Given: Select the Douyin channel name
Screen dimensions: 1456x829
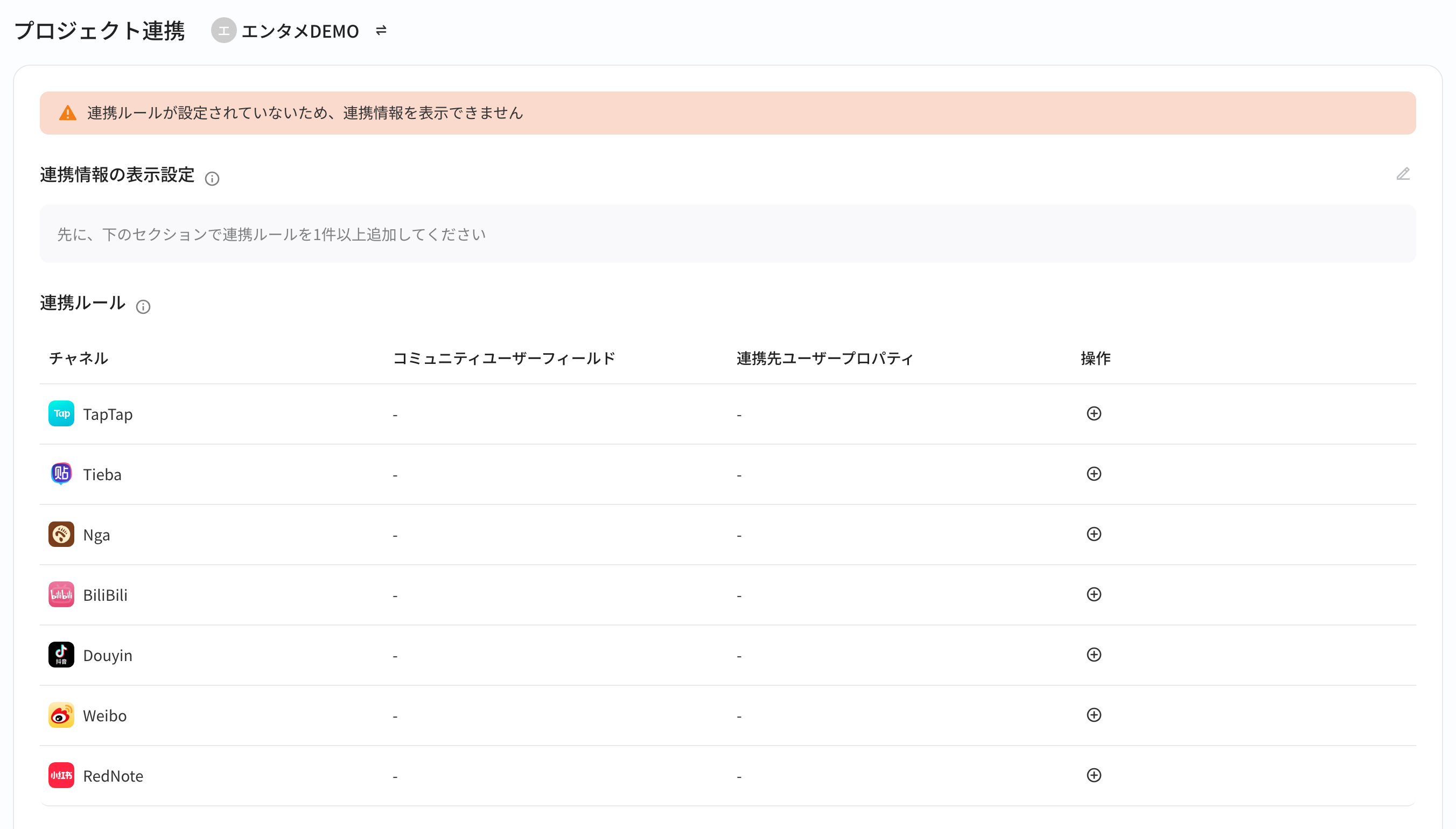Looking at the screenshot, I should 108,656.
